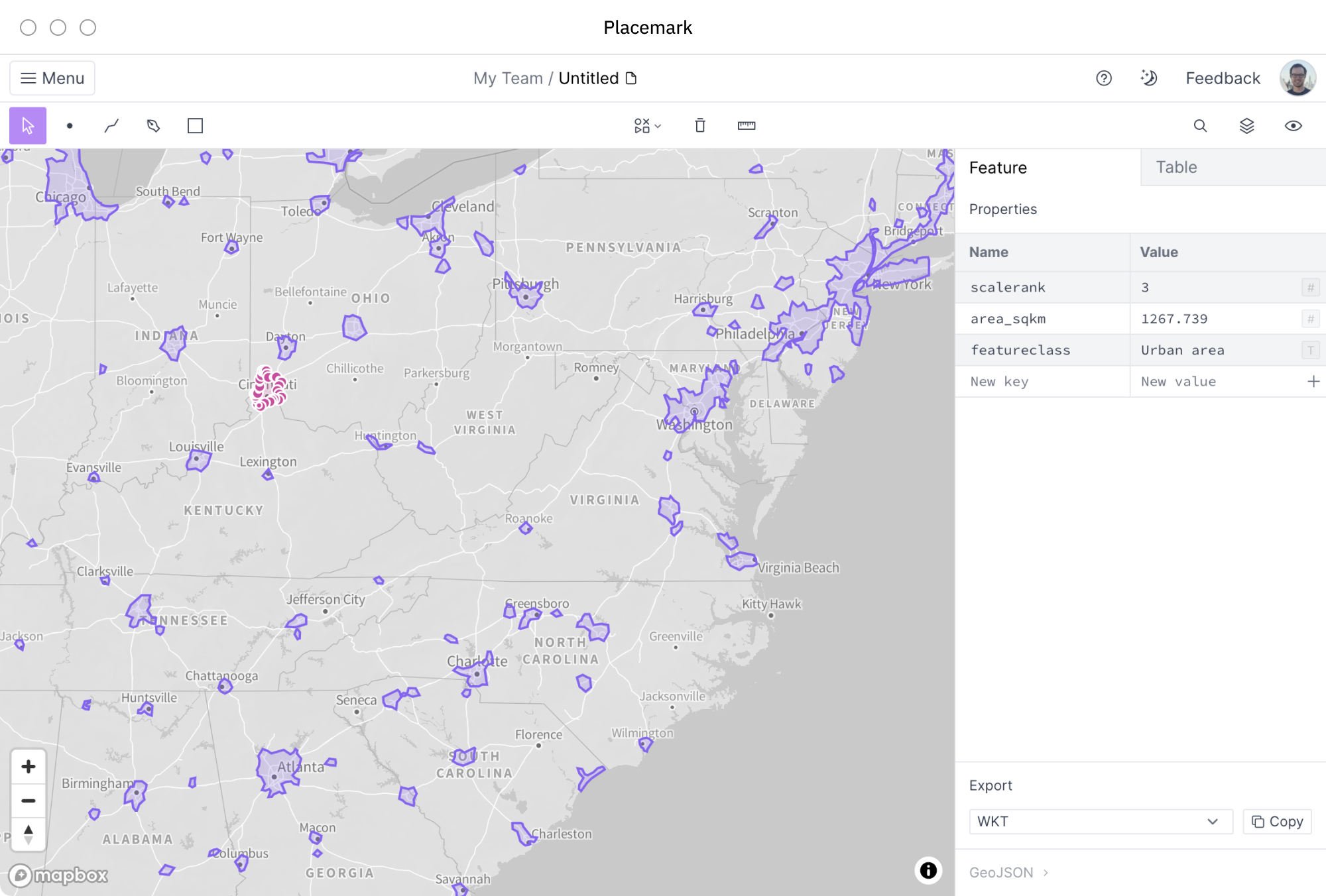
Task: Click the Feedback link
Action: point(1223,78)
